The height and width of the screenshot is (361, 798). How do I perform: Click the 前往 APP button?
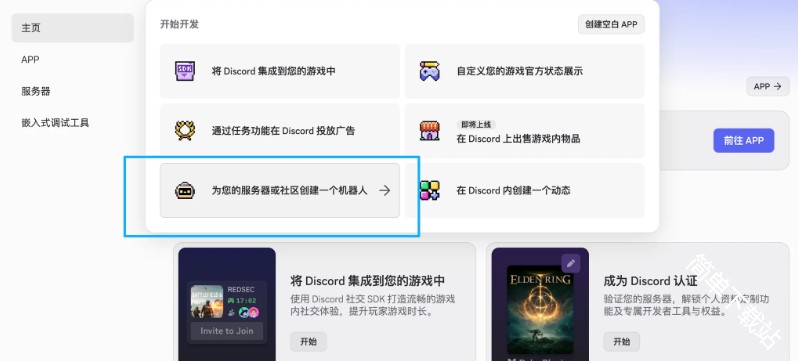pyautogui.click(x=744, y=141)
